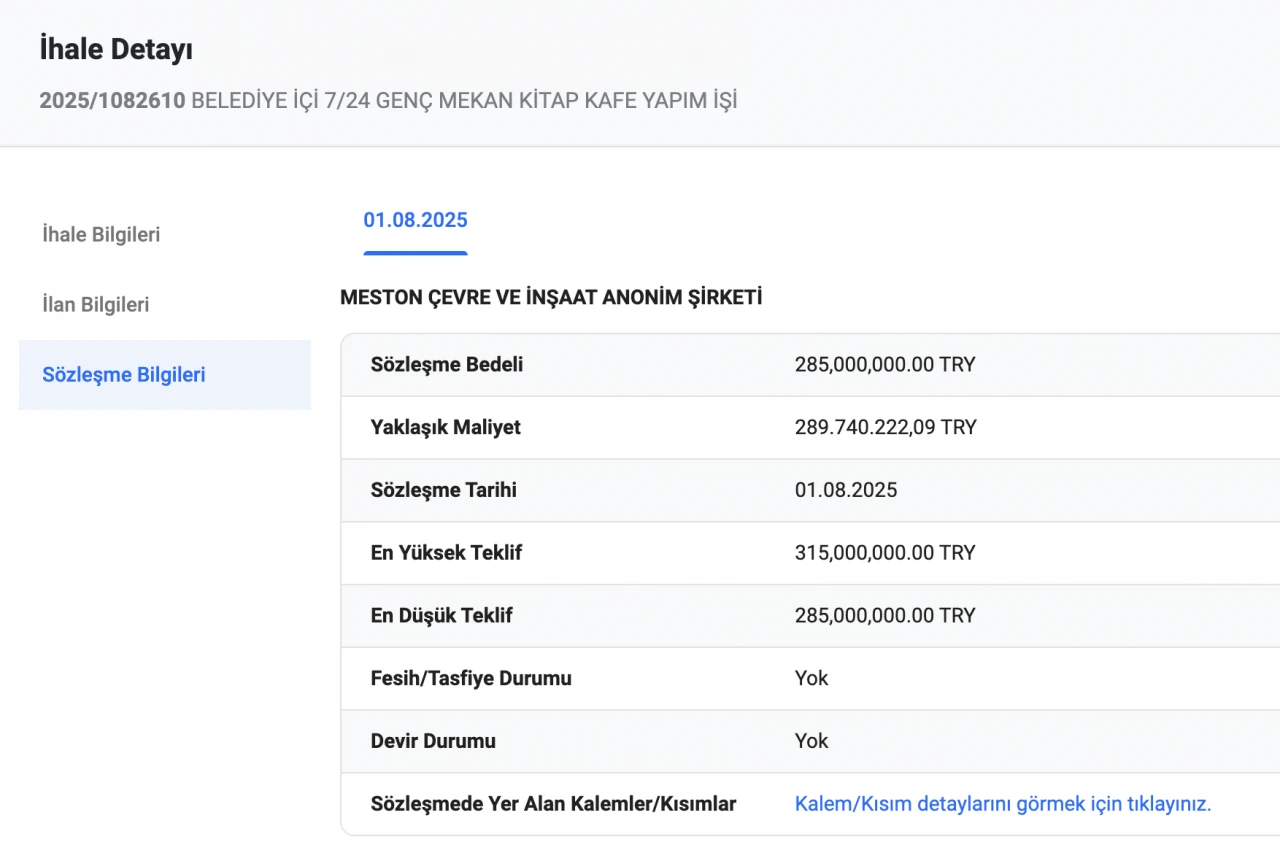This screenshot has width=1280, height=845.
Task: Click the İhale Detayı page heading
Action: point(116,50)
